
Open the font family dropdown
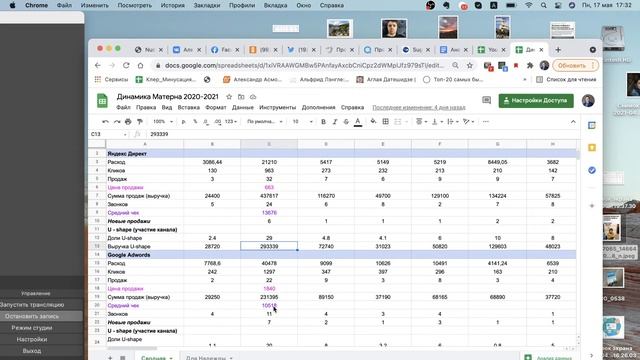click(x=264, y=122)
